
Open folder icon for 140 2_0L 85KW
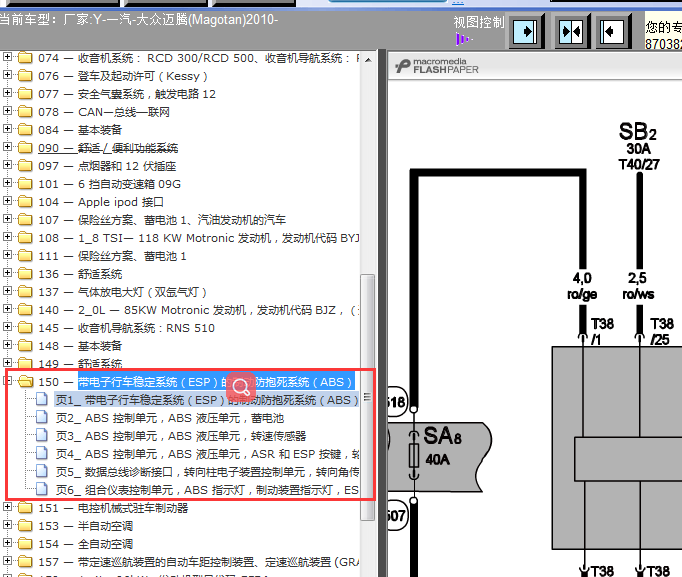click(25, 310)
